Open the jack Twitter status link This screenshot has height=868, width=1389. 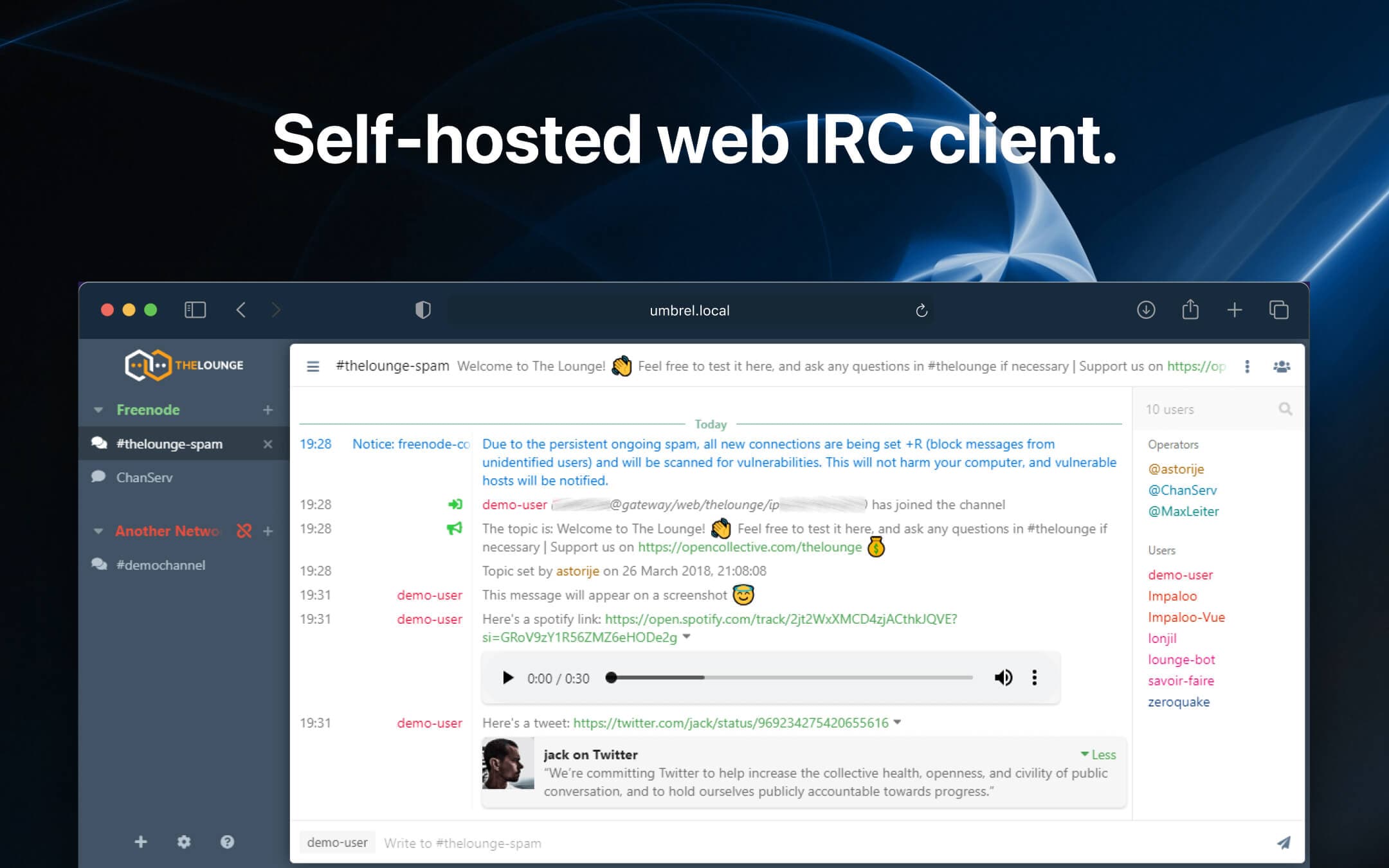pos(730,723)
